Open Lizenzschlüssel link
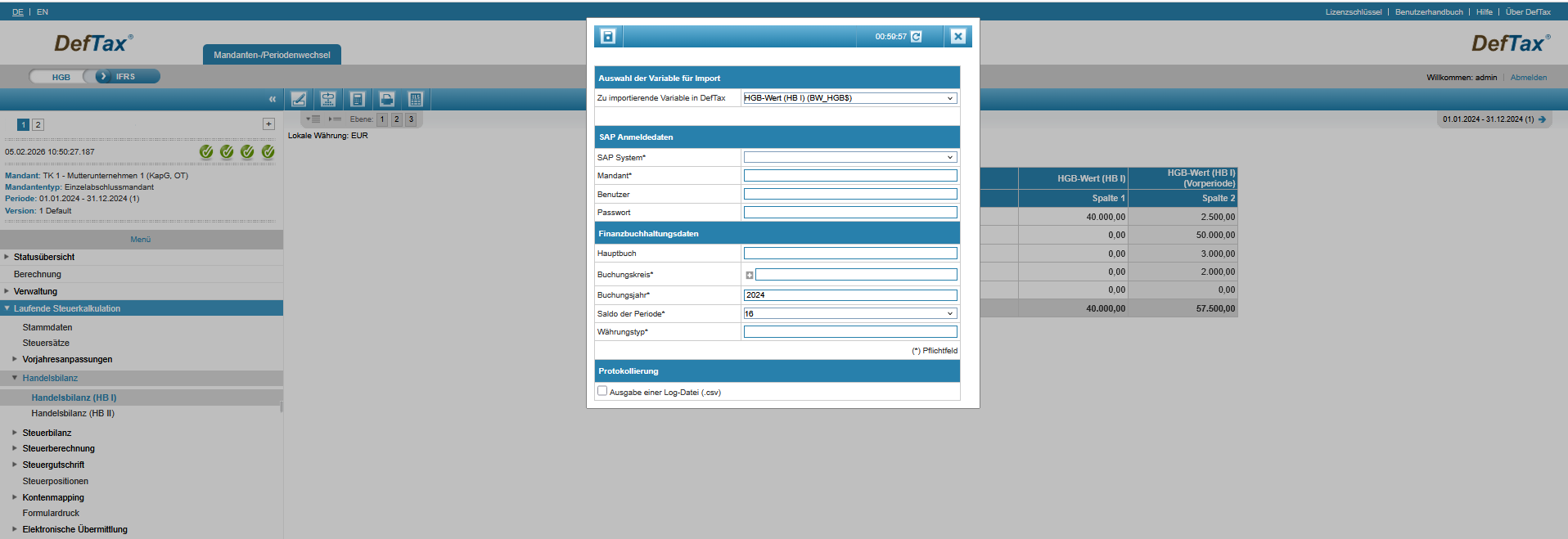 click(x=1354, y=12)
